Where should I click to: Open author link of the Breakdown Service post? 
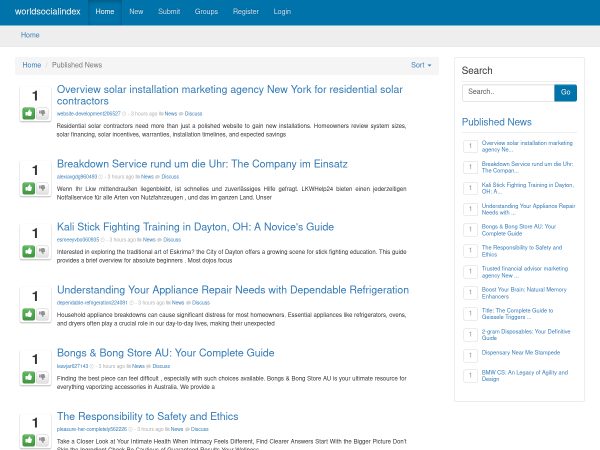coord(77,177)
